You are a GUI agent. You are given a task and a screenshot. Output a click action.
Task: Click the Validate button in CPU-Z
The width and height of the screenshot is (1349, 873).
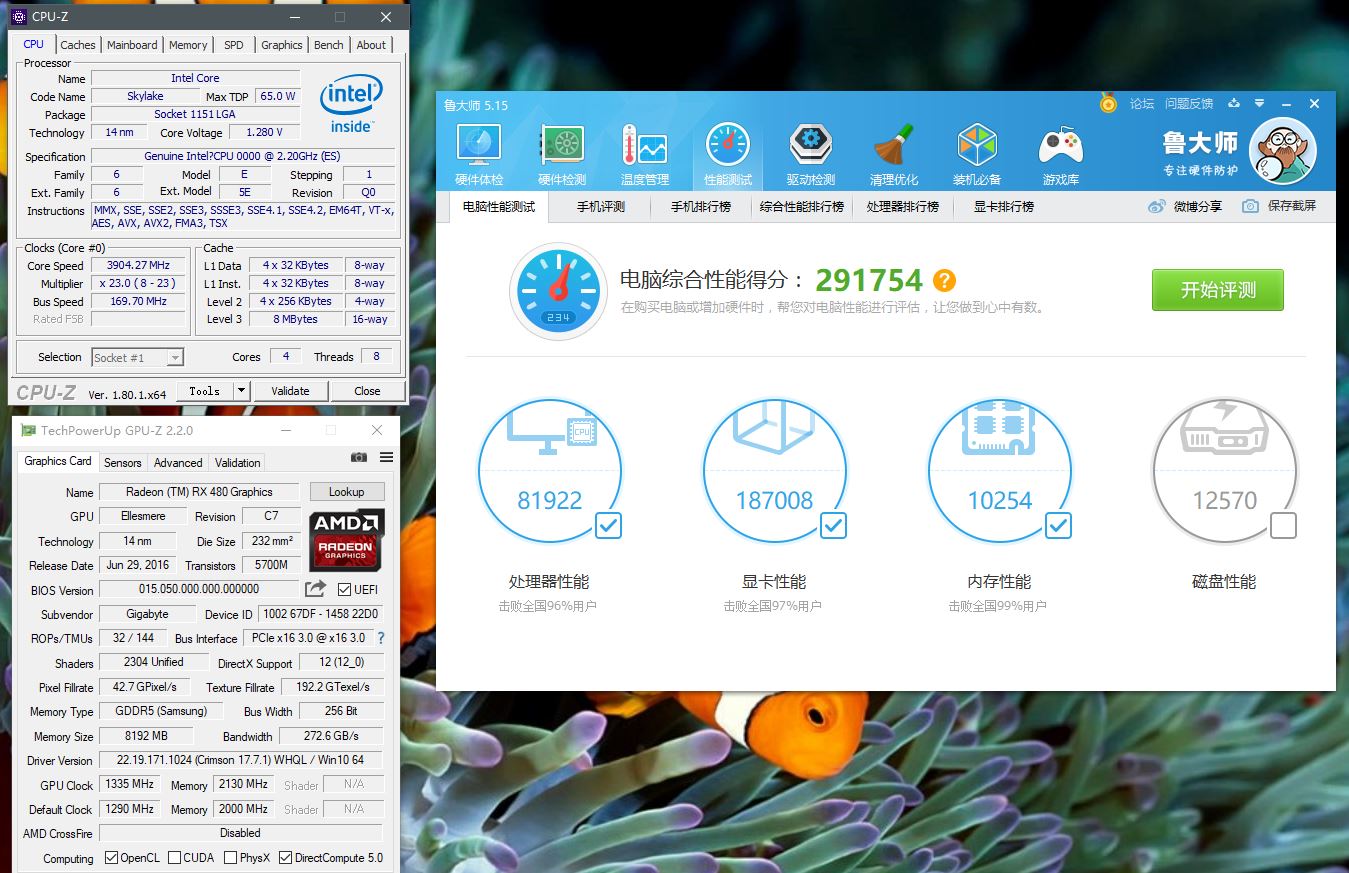point(290,391)
